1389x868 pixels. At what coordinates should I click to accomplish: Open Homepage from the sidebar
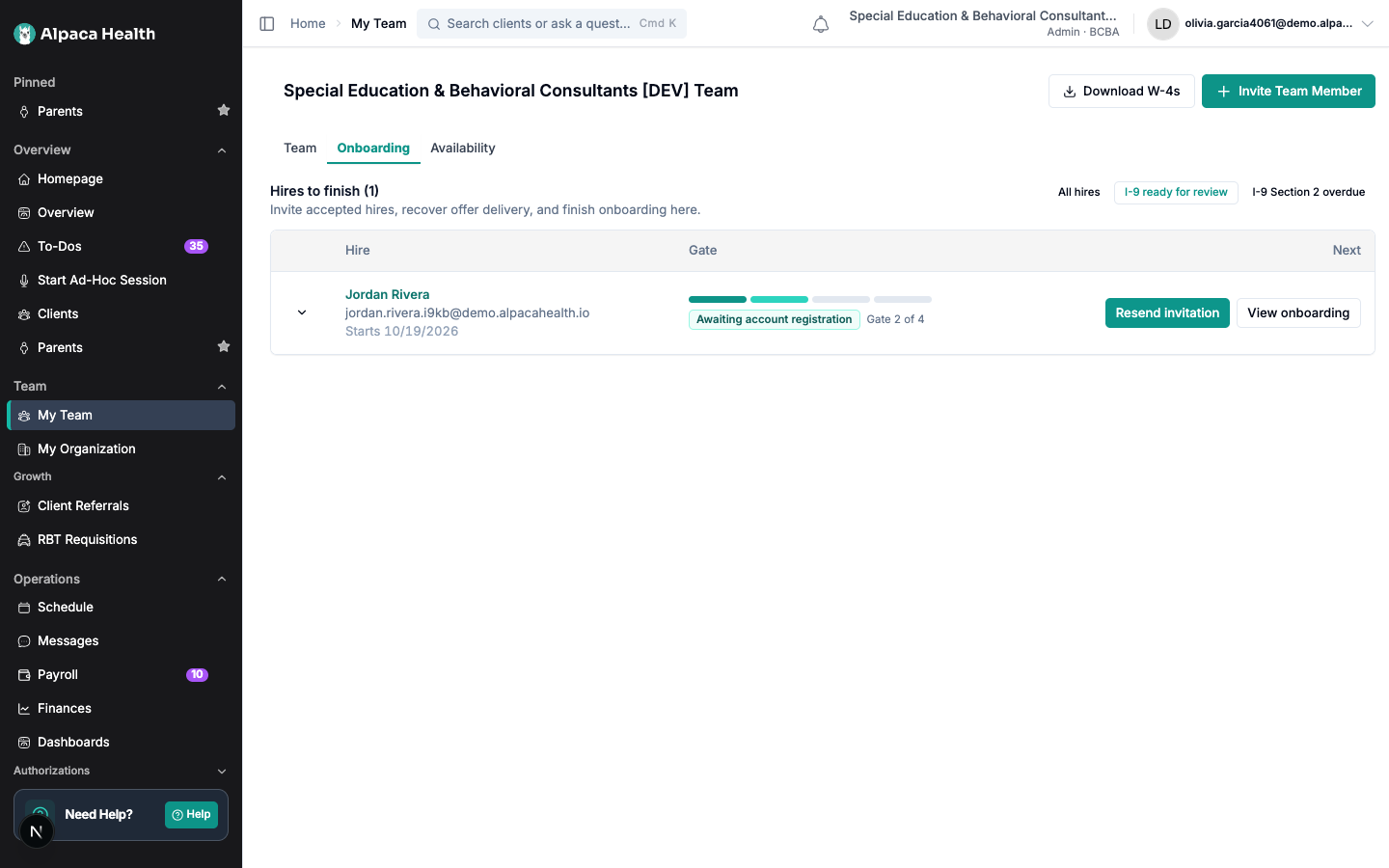(x=121, y=178)
